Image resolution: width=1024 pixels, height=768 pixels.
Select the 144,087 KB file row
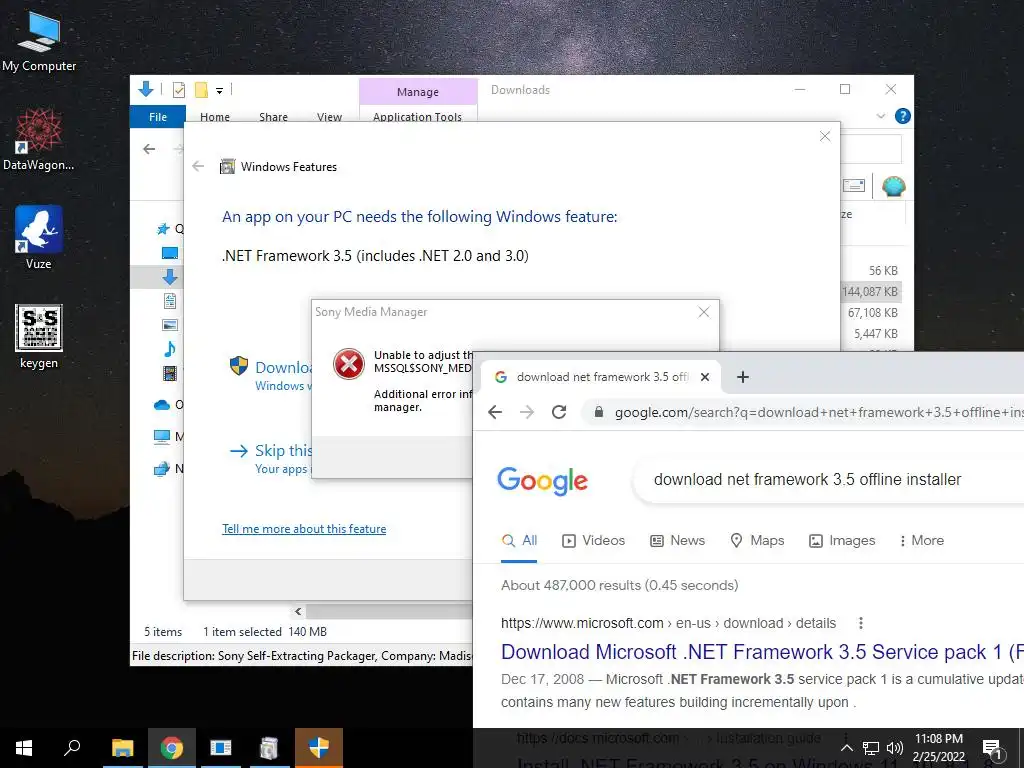coord(870,291)
